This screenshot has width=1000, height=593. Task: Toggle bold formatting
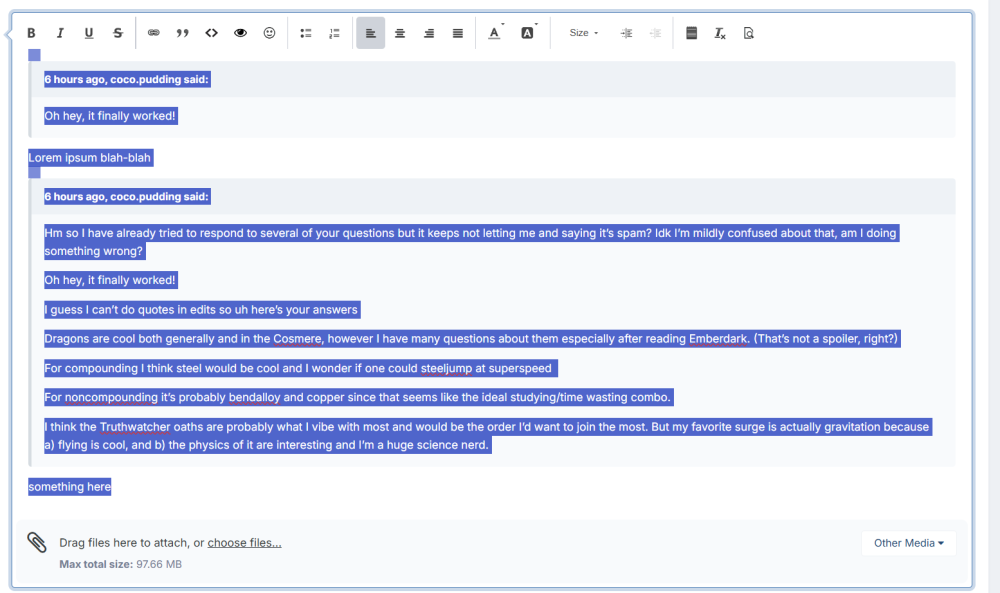click(x=31, y=33)
